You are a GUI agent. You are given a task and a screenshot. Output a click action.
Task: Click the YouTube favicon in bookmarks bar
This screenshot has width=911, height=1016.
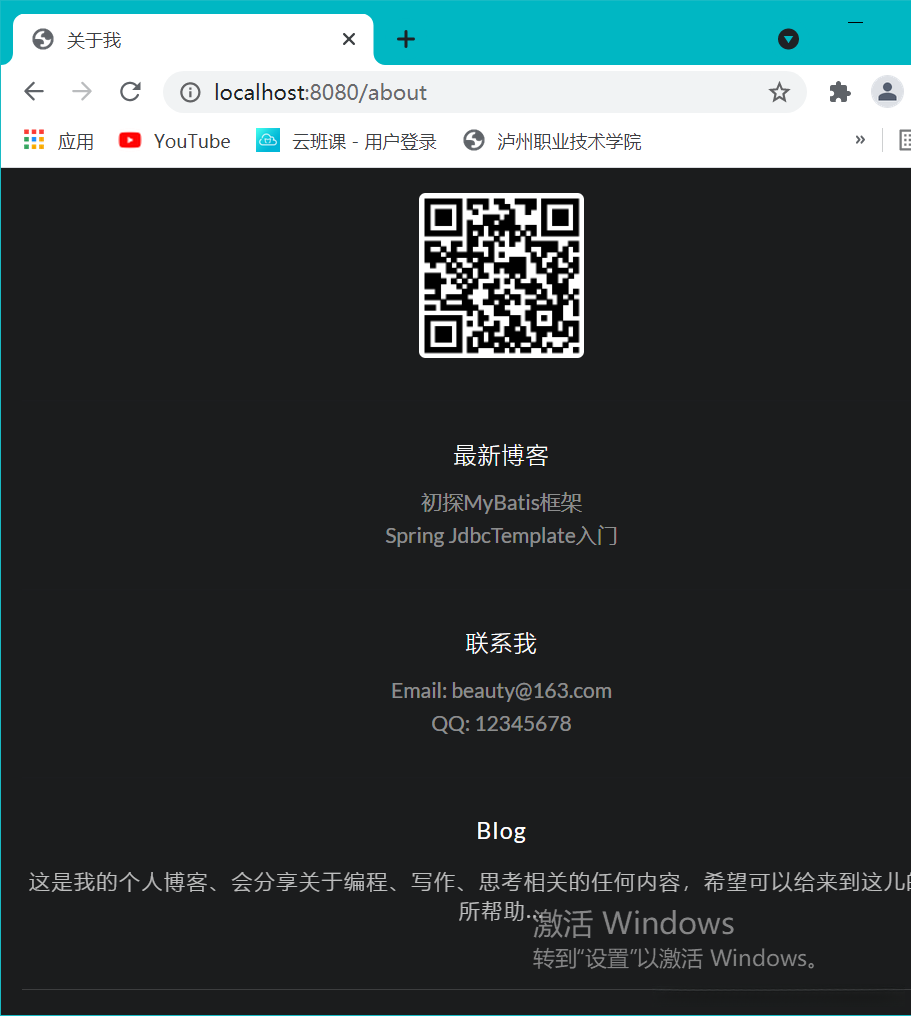[x=130, y=140]
